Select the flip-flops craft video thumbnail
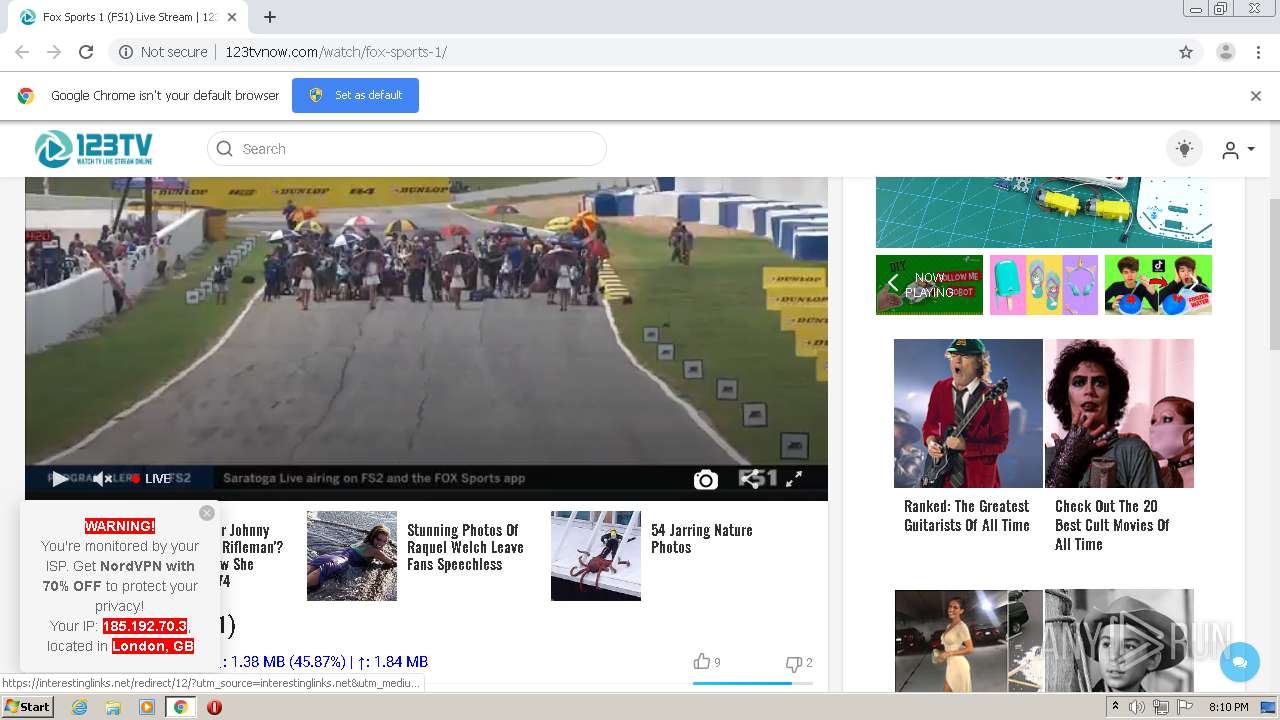The image size is (1280, 720). pos(1043,285)
